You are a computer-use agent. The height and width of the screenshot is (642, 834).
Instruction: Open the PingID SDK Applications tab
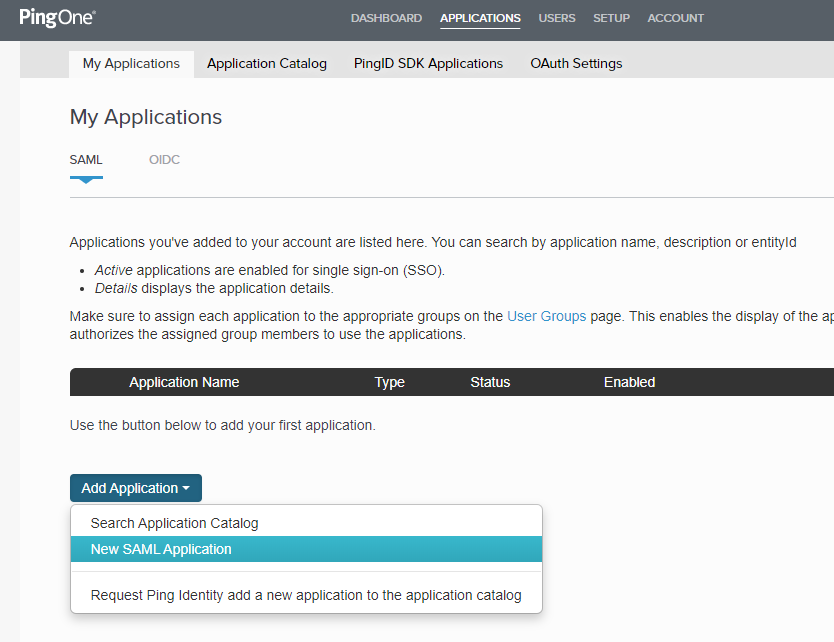click(428, 63)
